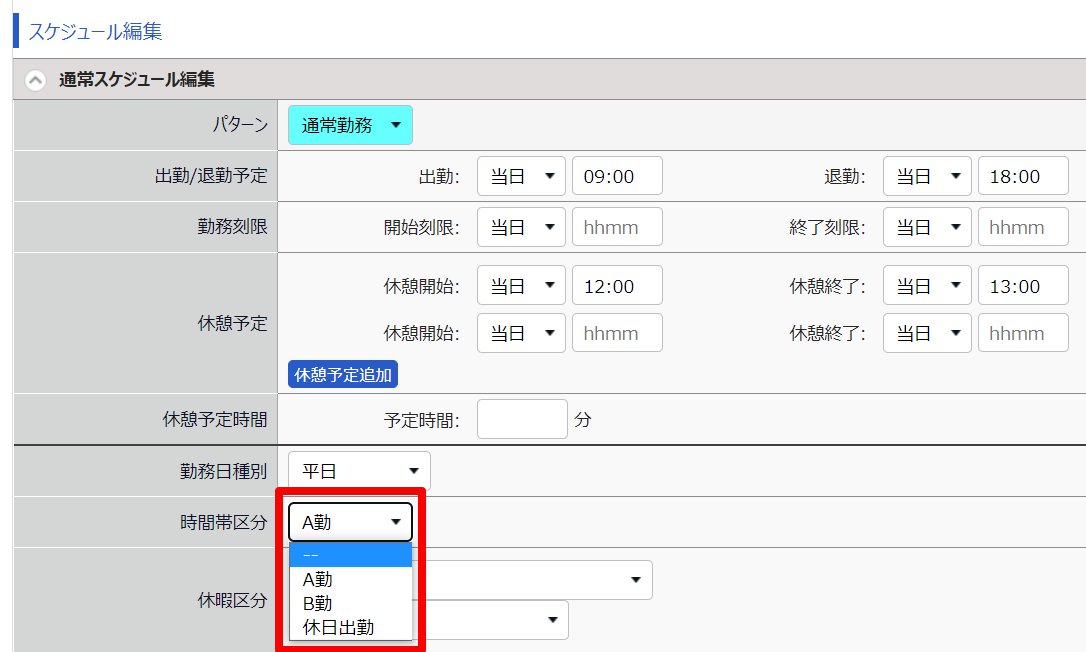Open the 勤務日種別 dropdown showing 平日

click(x=359, y=471)
